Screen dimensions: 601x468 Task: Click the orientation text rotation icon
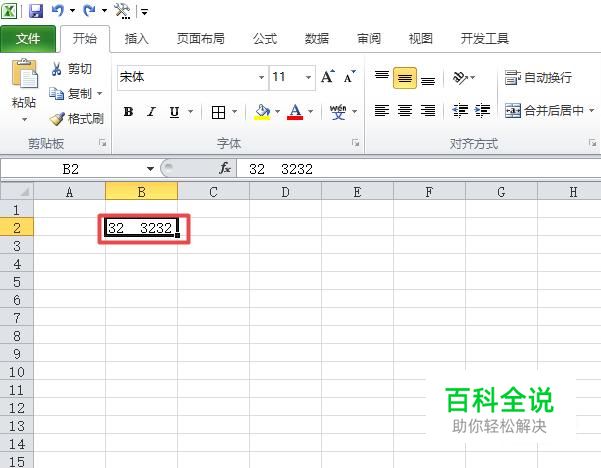pos(460,77)
